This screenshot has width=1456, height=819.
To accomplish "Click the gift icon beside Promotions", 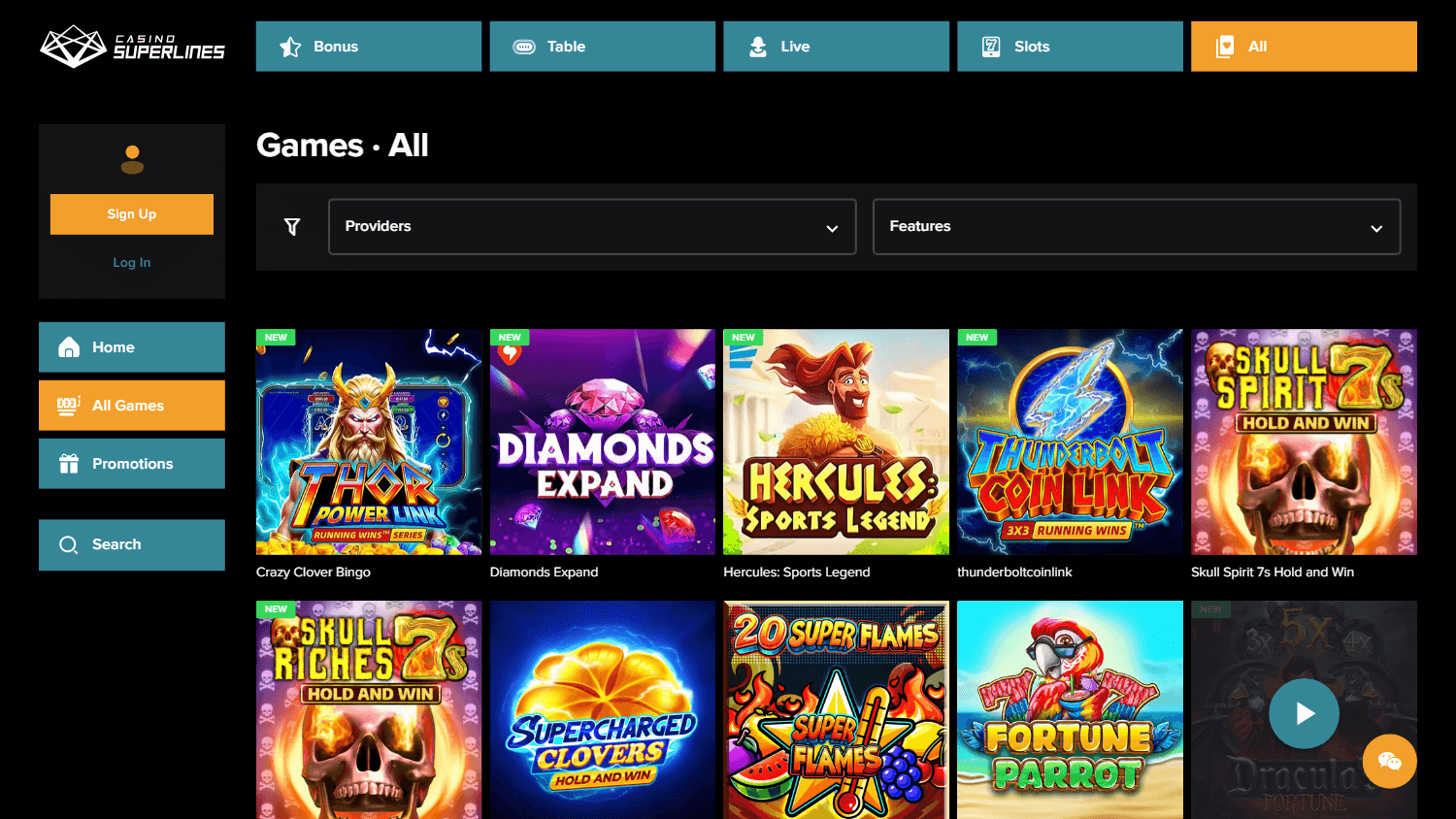I will coord(69,464).
